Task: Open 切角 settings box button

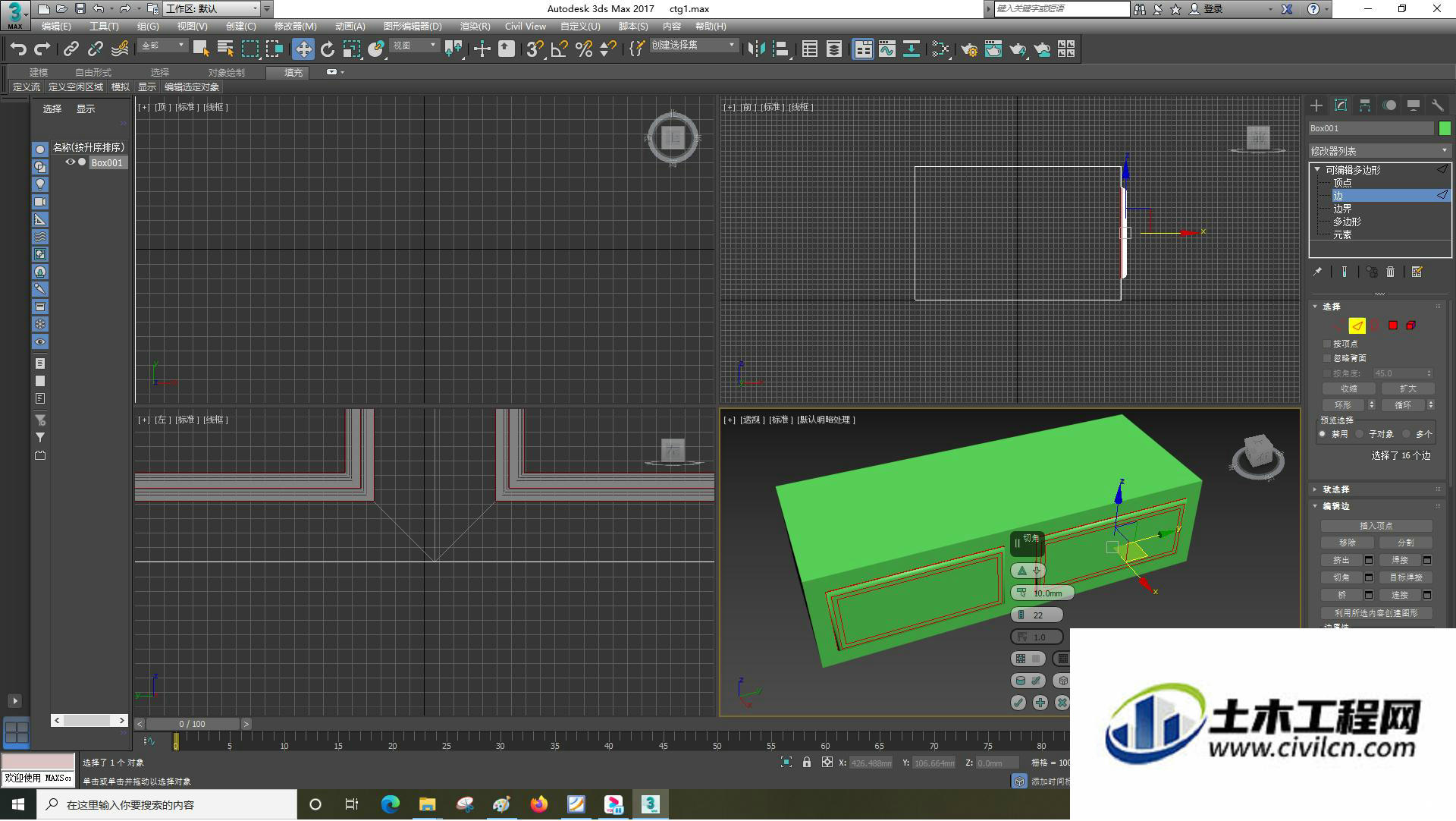Action: pyautogui.click(x=1369, y=578)
